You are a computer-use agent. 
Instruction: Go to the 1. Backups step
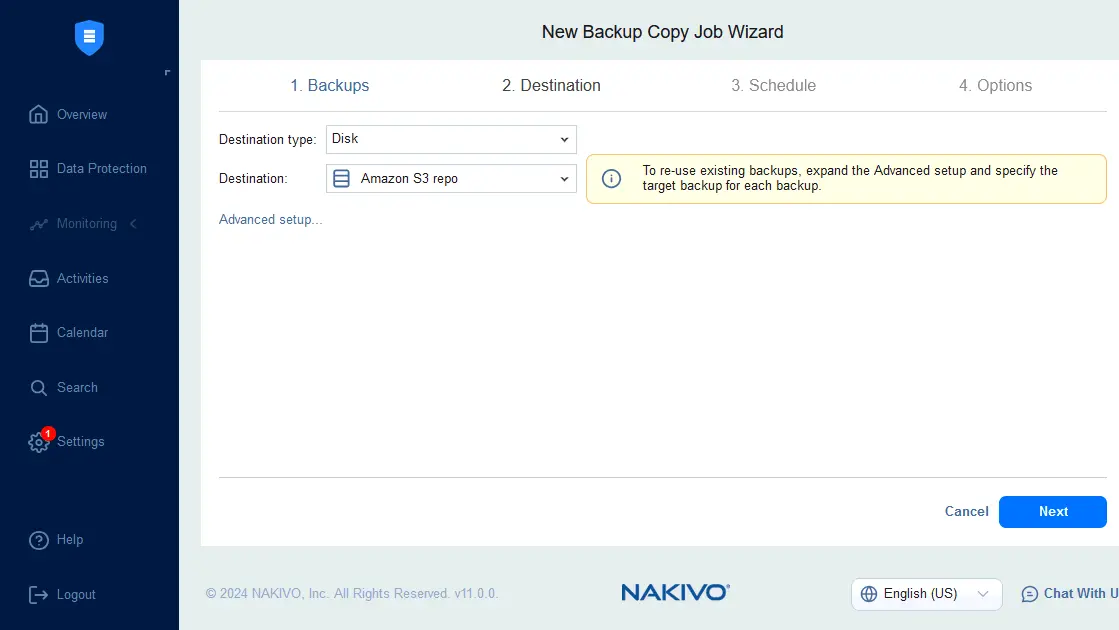[x=330, y=86]
